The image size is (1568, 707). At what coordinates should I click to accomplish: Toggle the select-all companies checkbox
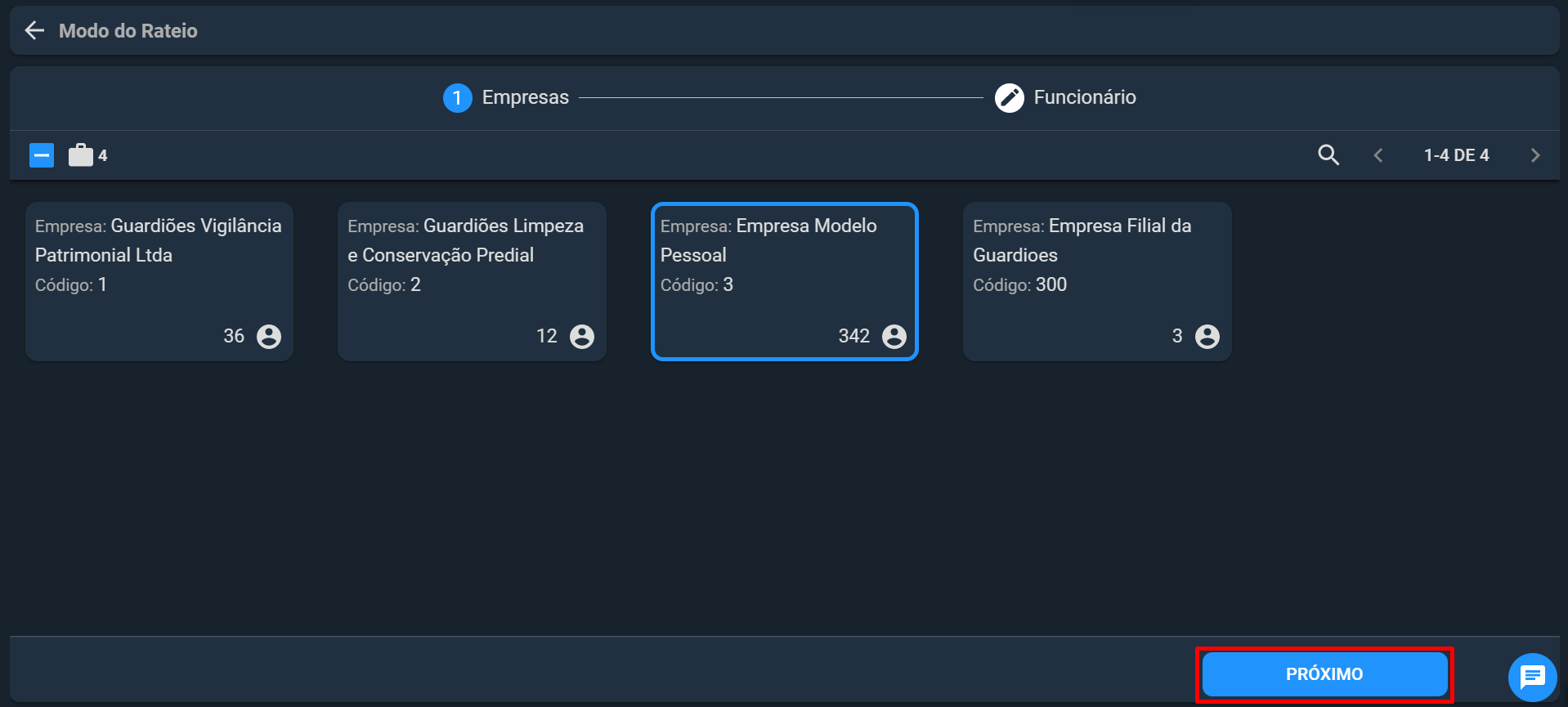42,155
